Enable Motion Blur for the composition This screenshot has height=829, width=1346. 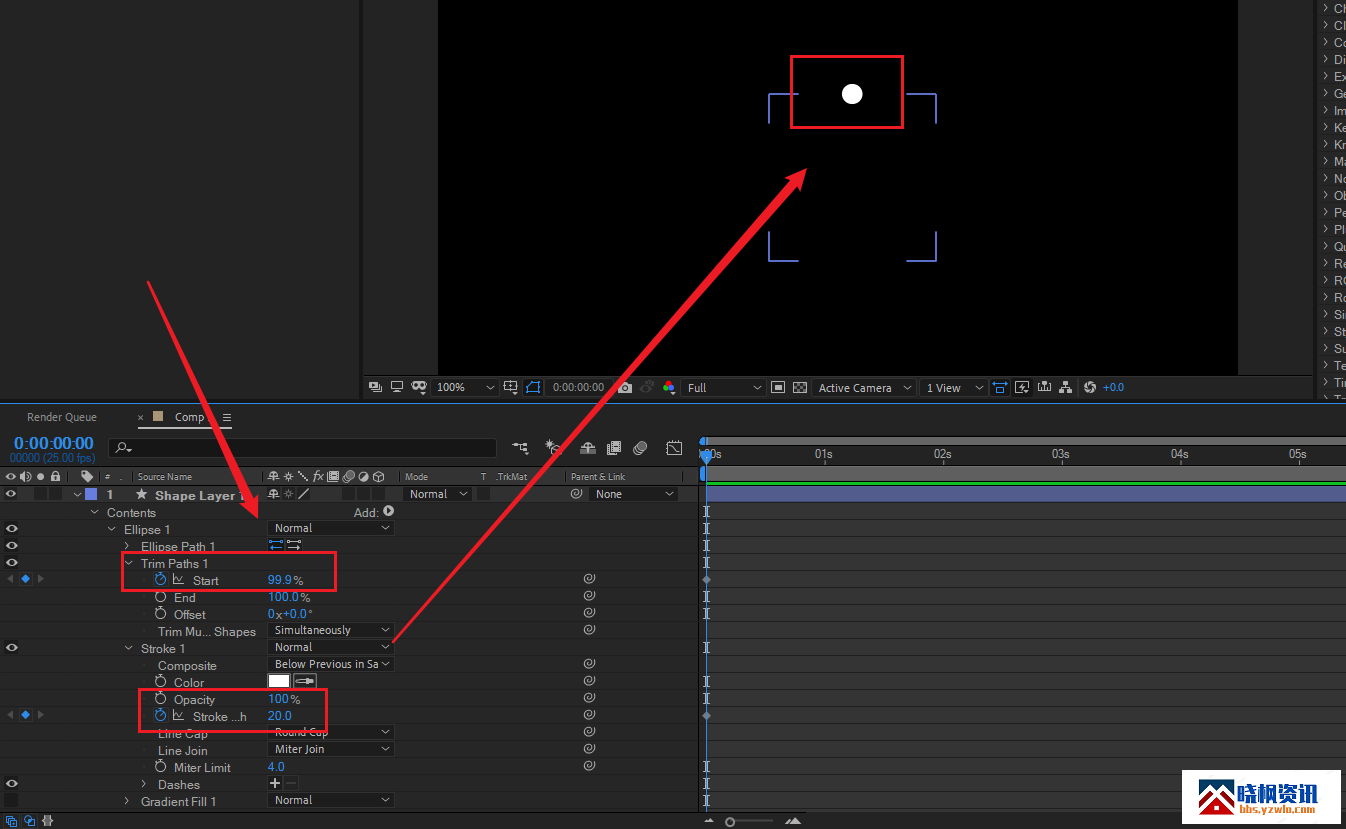pyautogui.click(x=640, y=448)
